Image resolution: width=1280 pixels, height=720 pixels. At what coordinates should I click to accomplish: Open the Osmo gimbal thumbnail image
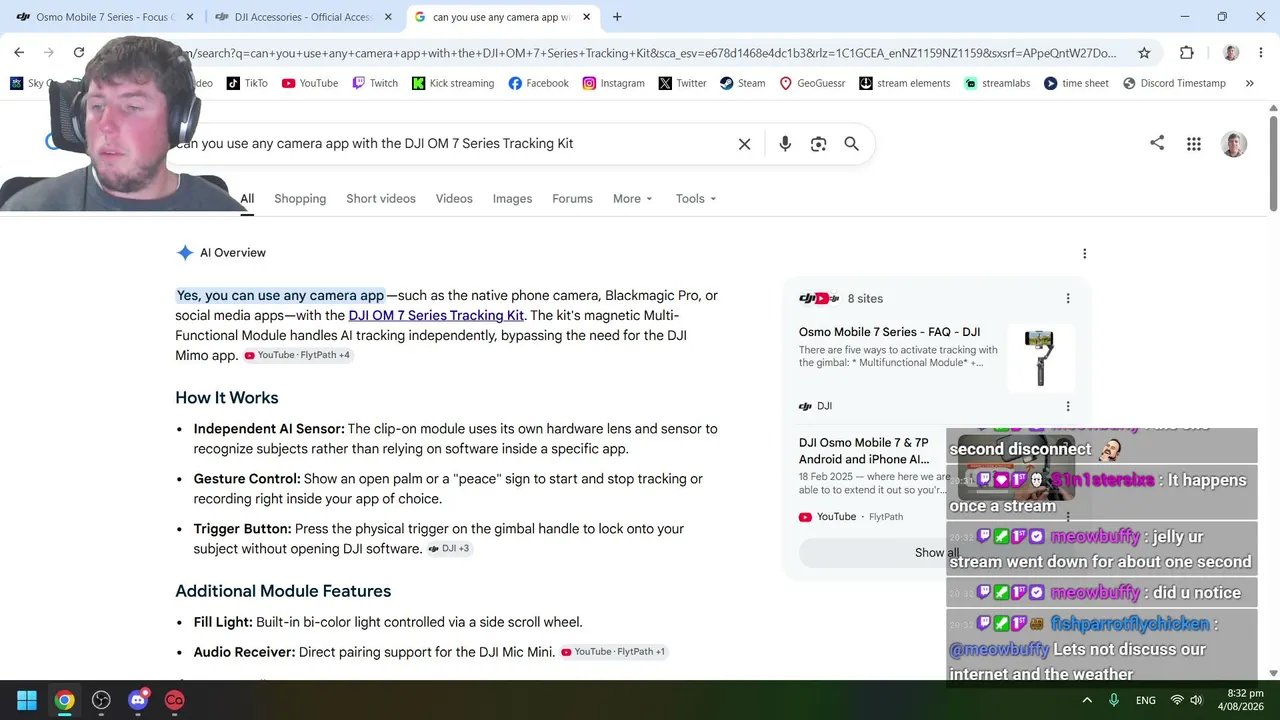[x=1041, y=356]
